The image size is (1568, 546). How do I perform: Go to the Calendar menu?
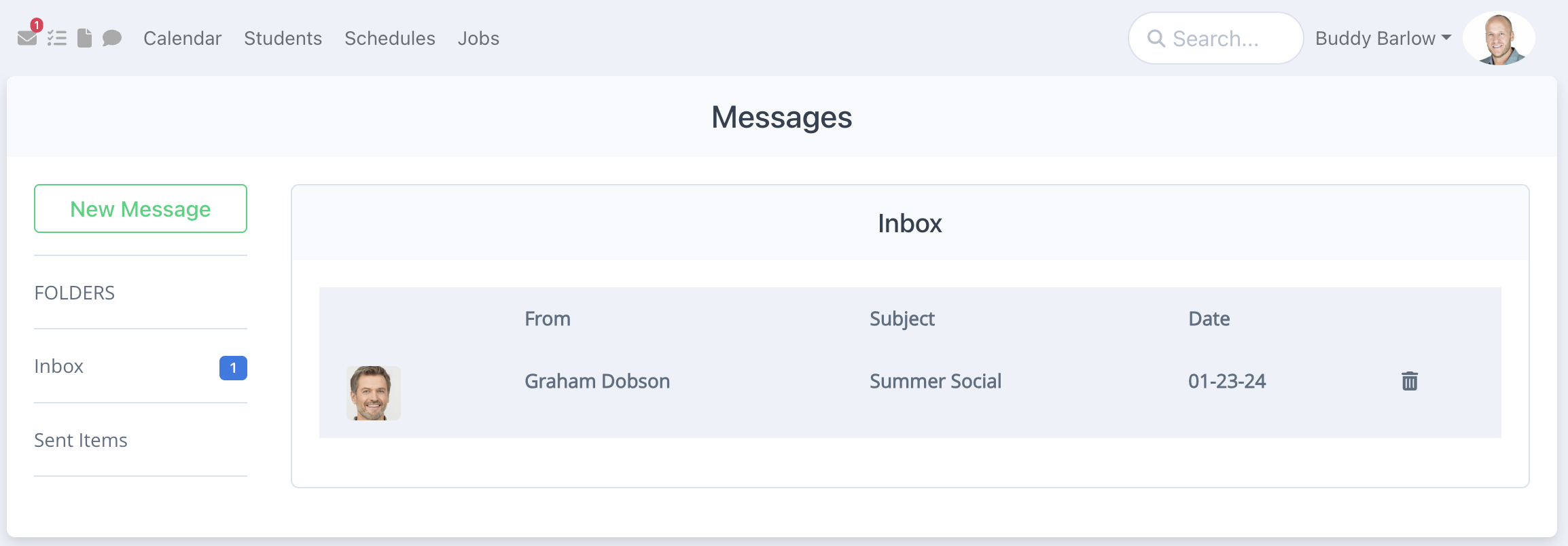182,39
